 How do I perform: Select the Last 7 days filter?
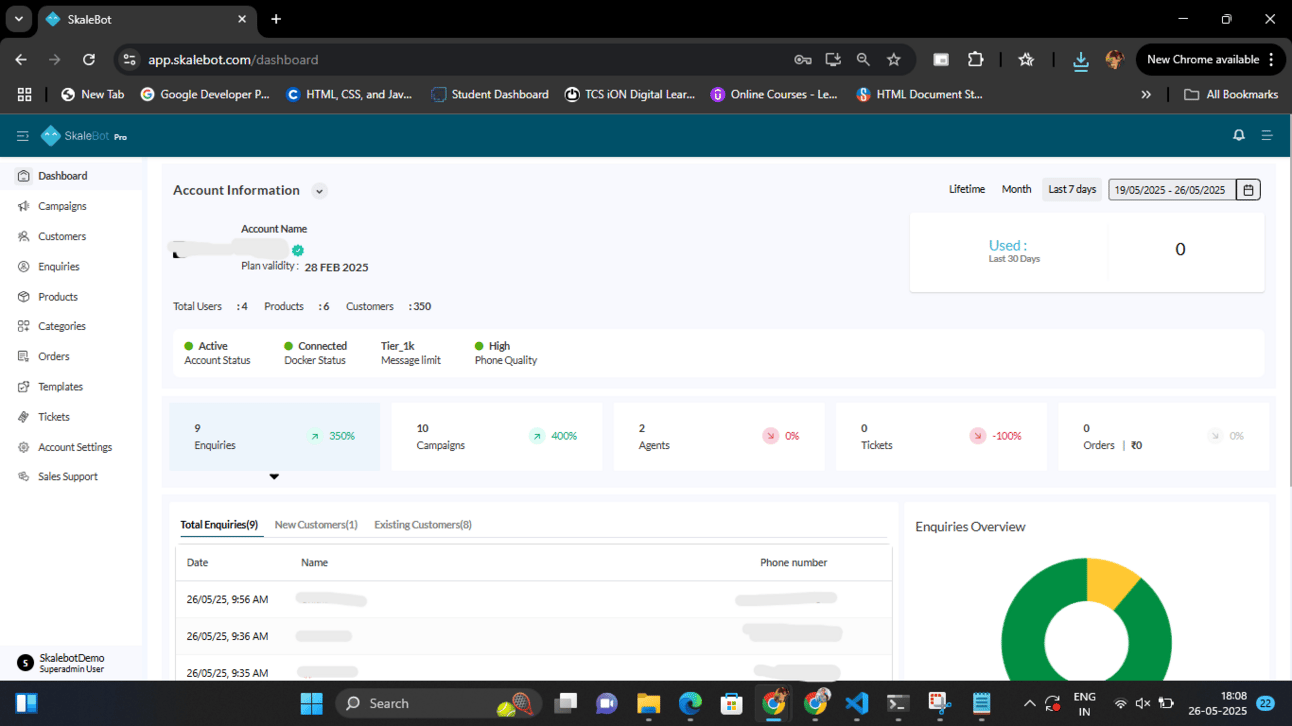pos(1072,189)
